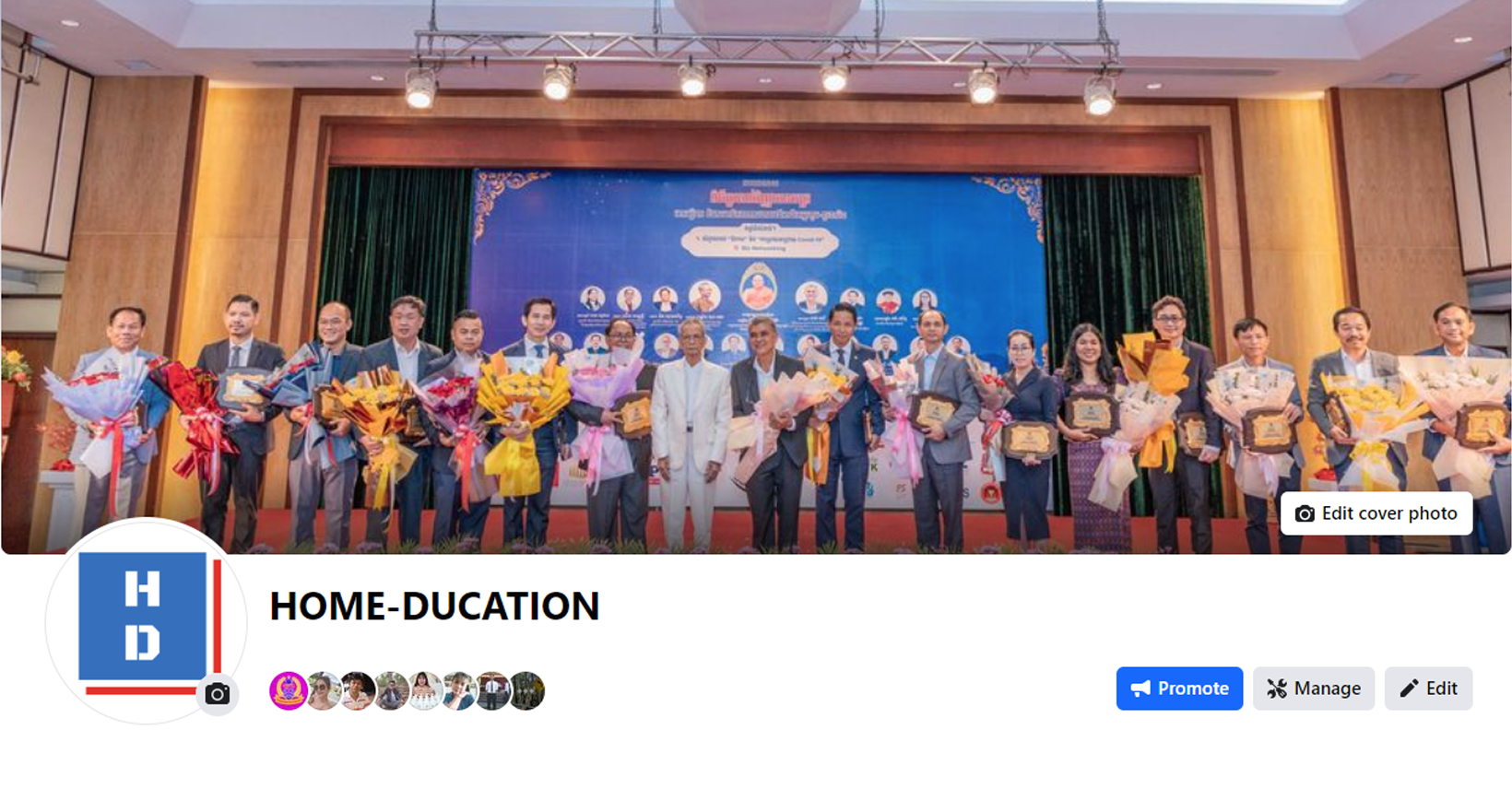Open the avatar of the person in the blue jacket
This screenshot has height=789, width=1512.
459,690
